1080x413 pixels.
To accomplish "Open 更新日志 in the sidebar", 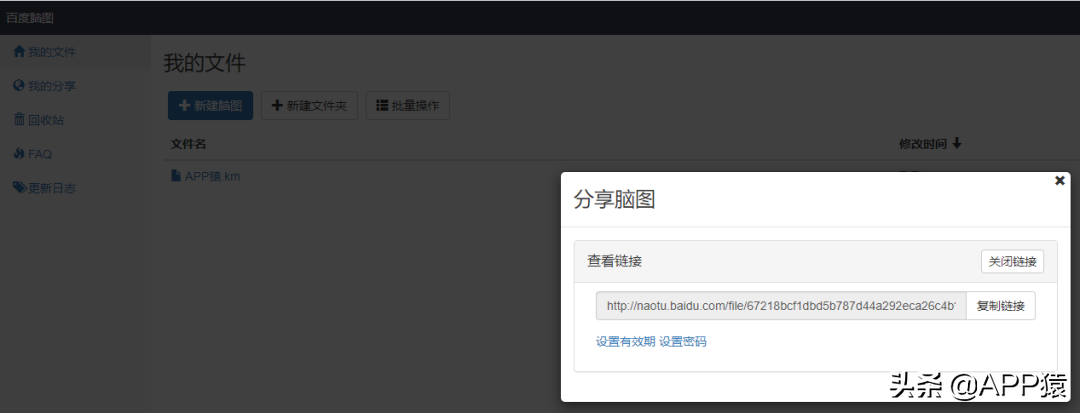I will pos(45,188).
